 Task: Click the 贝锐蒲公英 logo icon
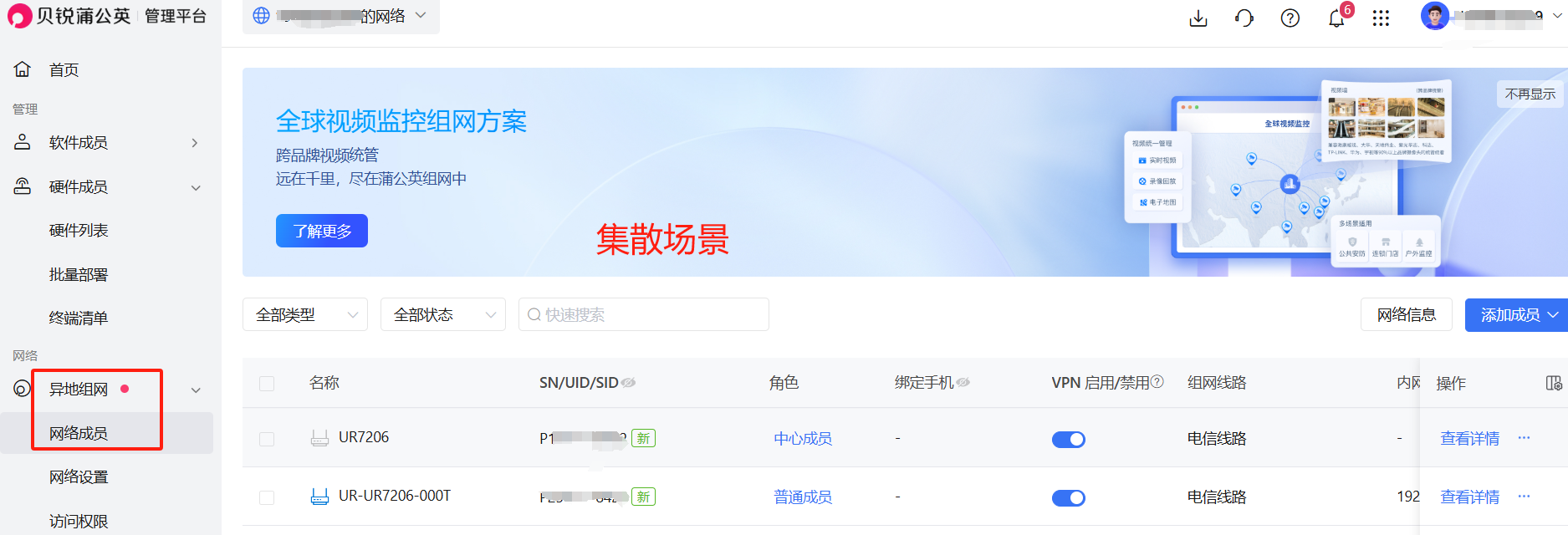(x=19, y=16)
